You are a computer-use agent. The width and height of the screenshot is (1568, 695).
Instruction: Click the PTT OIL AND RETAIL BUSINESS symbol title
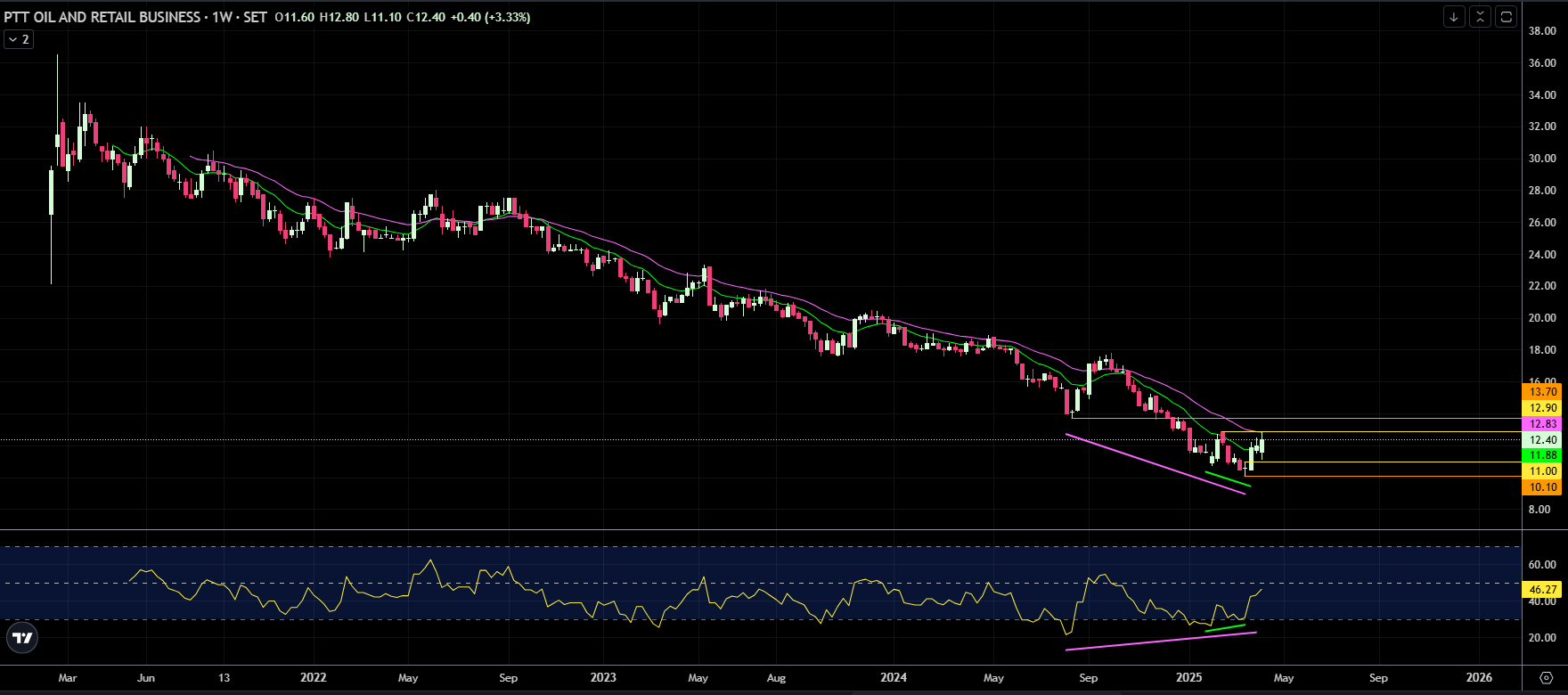click(x=102, y=17)
